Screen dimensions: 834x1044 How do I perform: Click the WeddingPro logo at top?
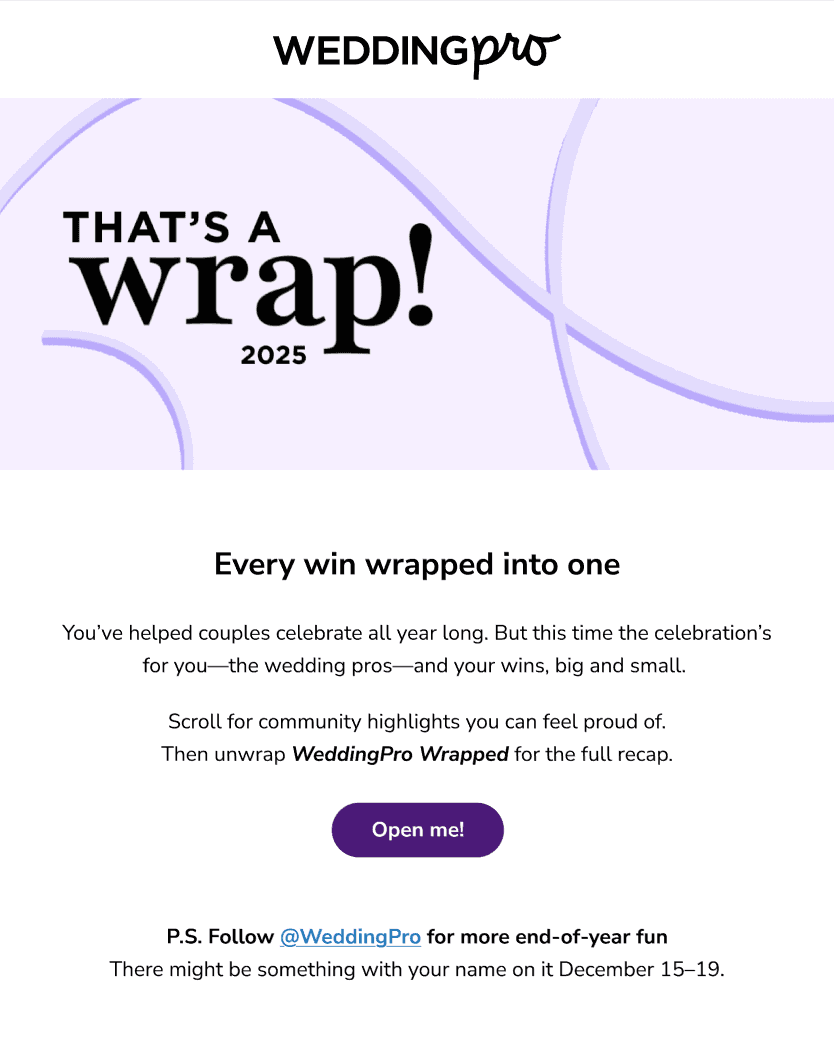[x=416, y=51]
